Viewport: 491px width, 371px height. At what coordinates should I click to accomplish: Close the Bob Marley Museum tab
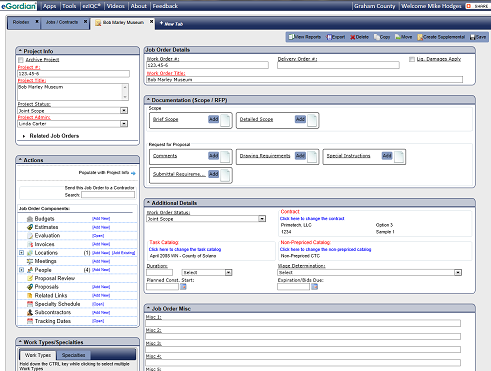(x=151, y=21)
